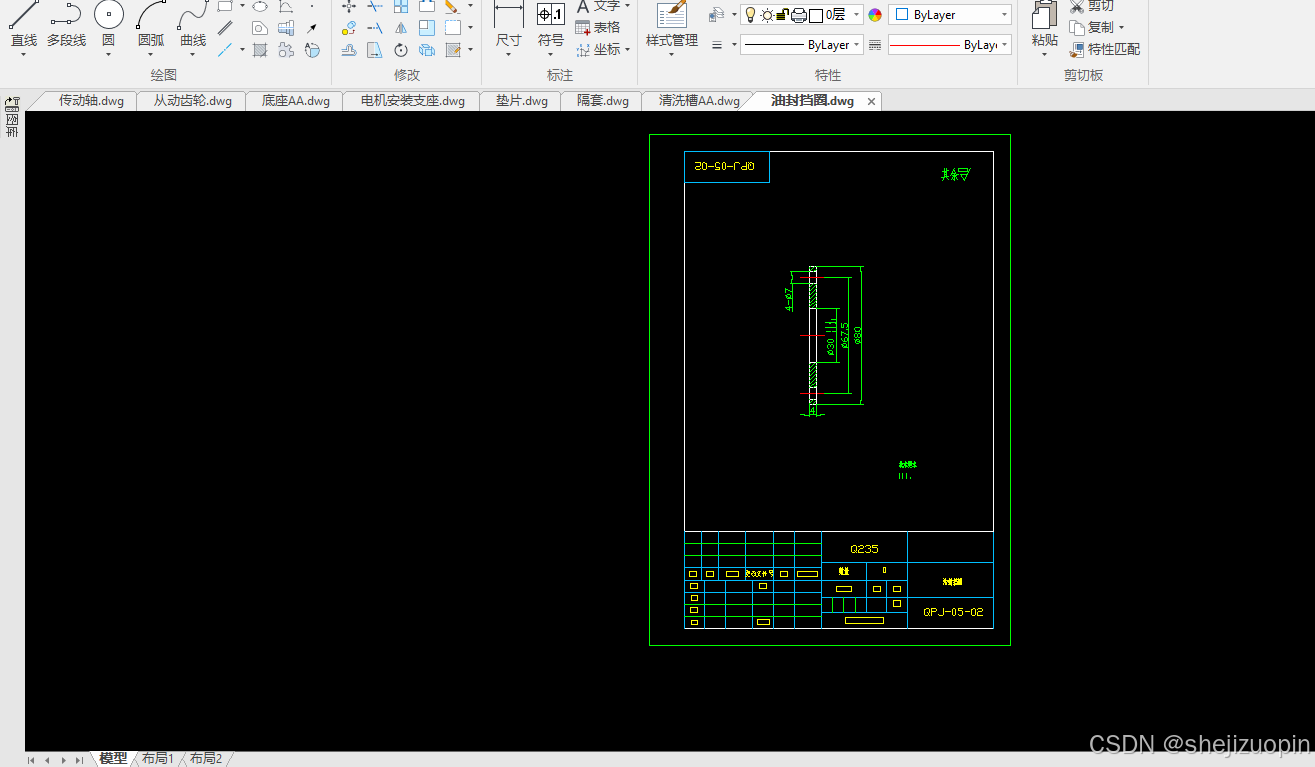1315x767 pixels.
Task: Select the Scale tool in 修改
Action: 427,27
